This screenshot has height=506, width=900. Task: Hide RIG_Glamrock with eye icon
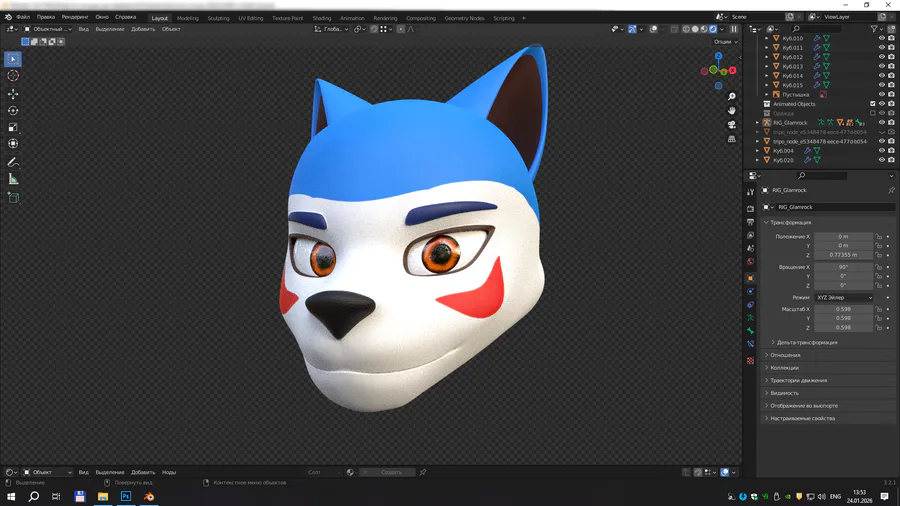tap(882, 123)
